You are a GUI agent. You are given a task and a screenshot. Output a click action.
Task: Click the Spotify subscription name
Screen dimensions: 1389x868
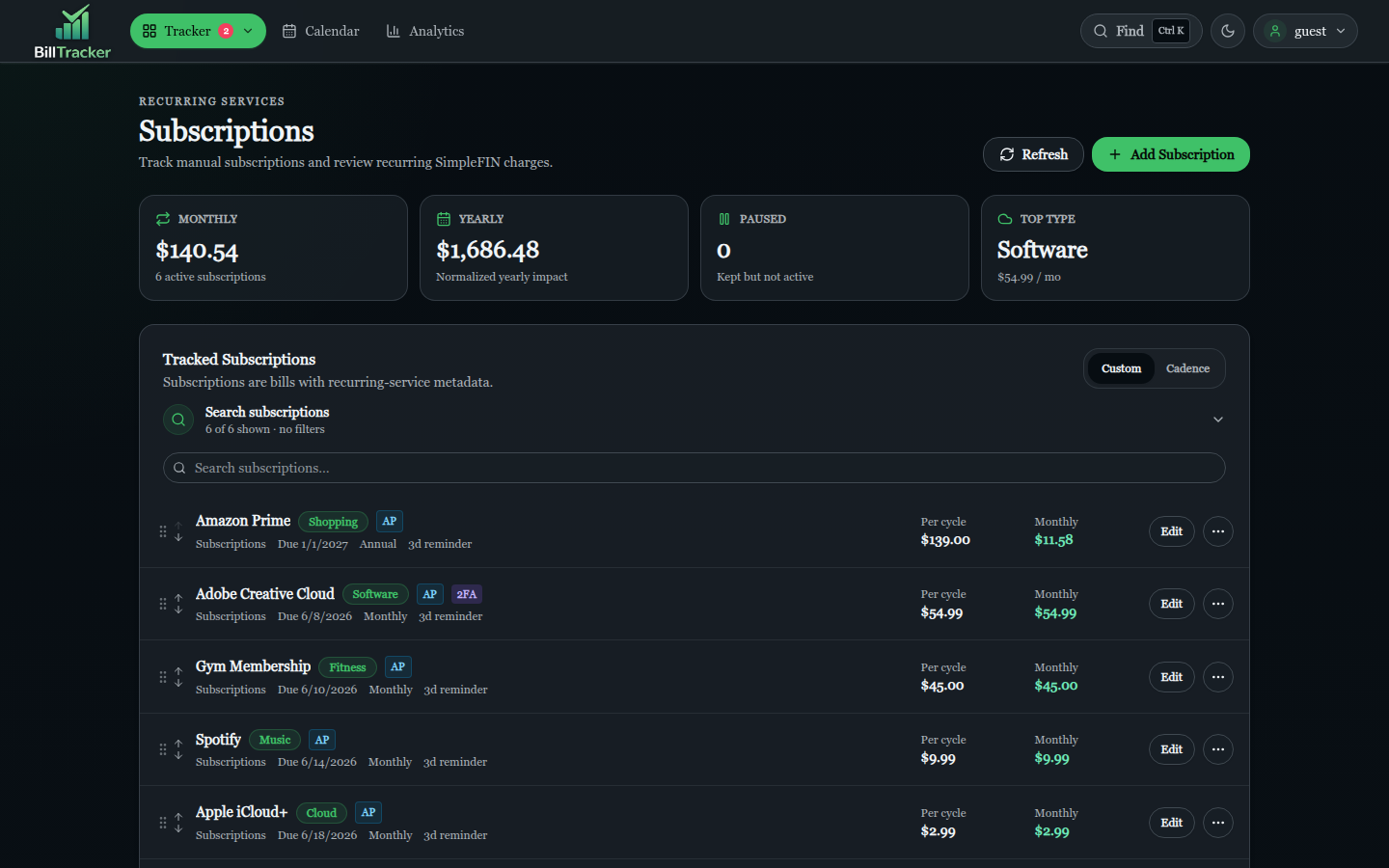(x=218, y=740)
